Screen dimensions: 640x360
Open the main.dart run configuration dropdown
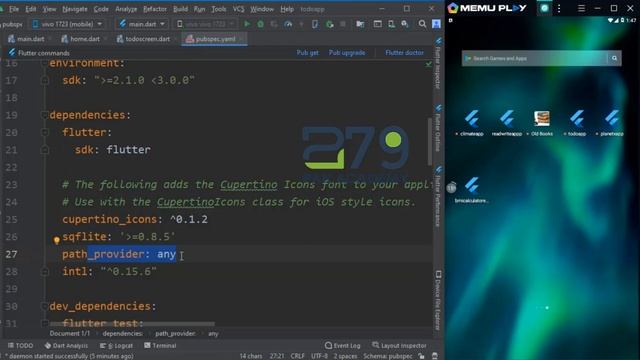click(142, 24)
